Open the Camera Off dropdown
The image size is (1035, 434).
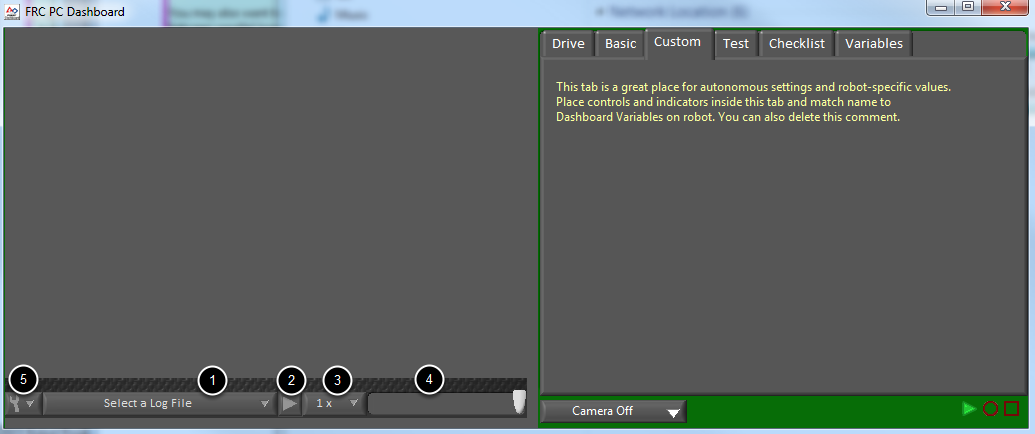[613, 411]
